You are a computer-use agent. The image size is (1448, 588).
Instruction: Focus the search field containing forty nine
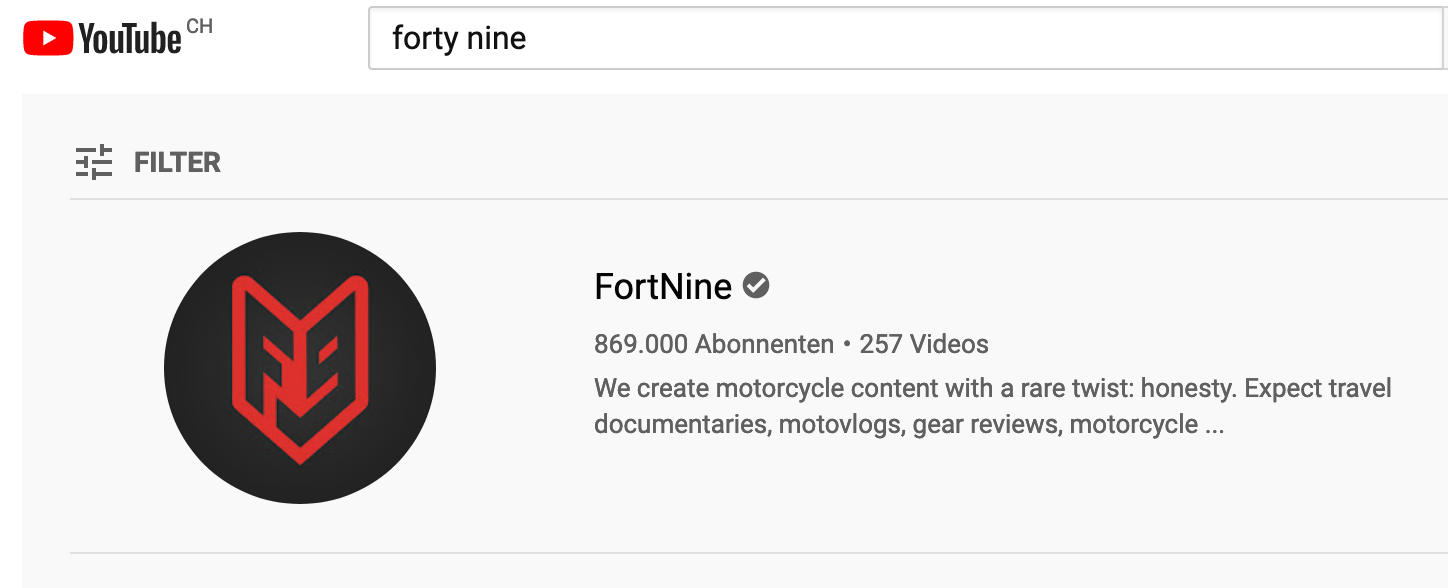click(x=900, y=39)
